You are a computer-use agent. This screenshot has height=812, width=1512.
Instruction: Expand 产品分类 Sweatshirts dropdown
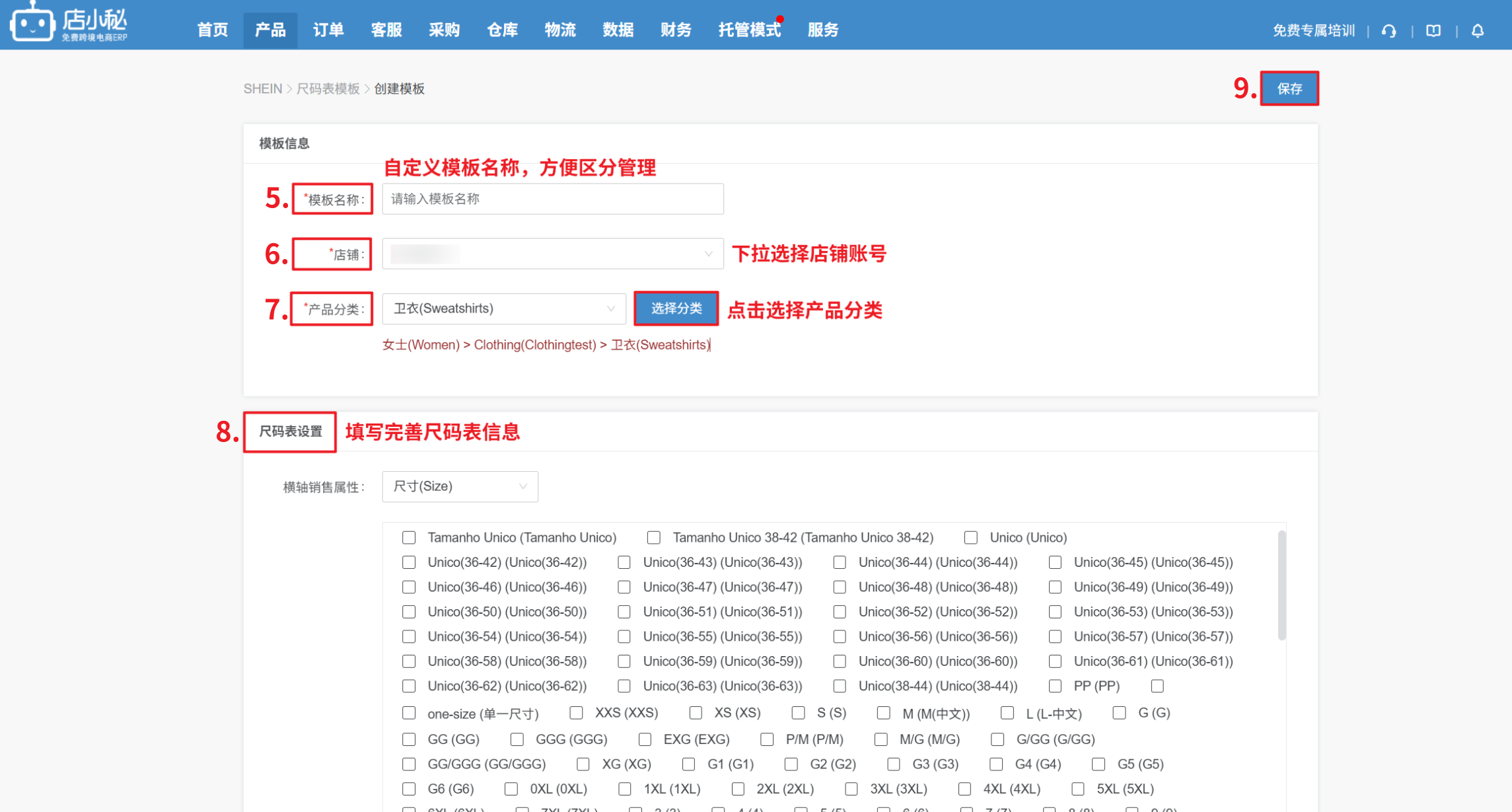coord(503,309)
